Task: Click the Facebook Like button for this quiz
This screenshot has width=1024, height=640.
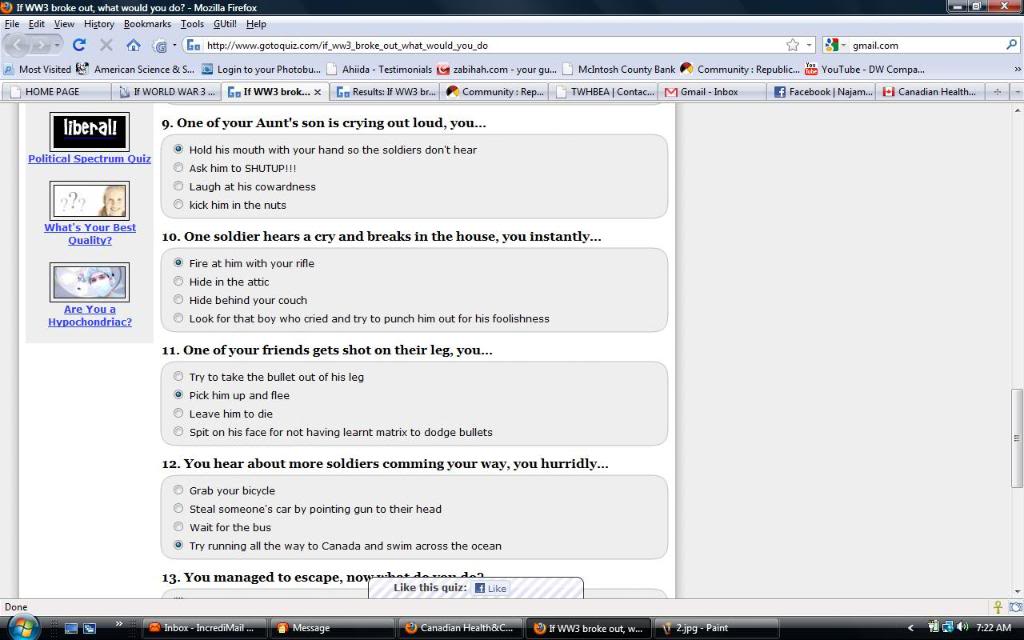Action: 490,588
